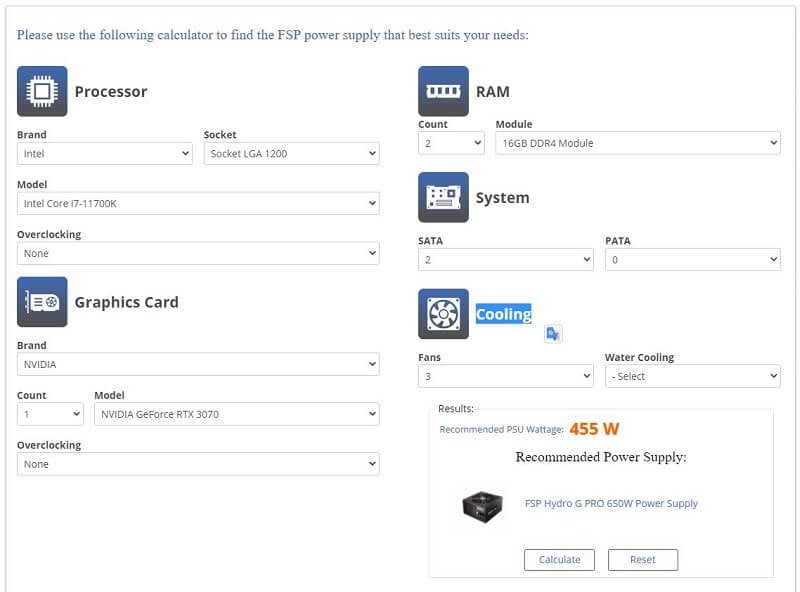Expand the Socket LGA 1200 dropdown

click(x=291, y=154)
